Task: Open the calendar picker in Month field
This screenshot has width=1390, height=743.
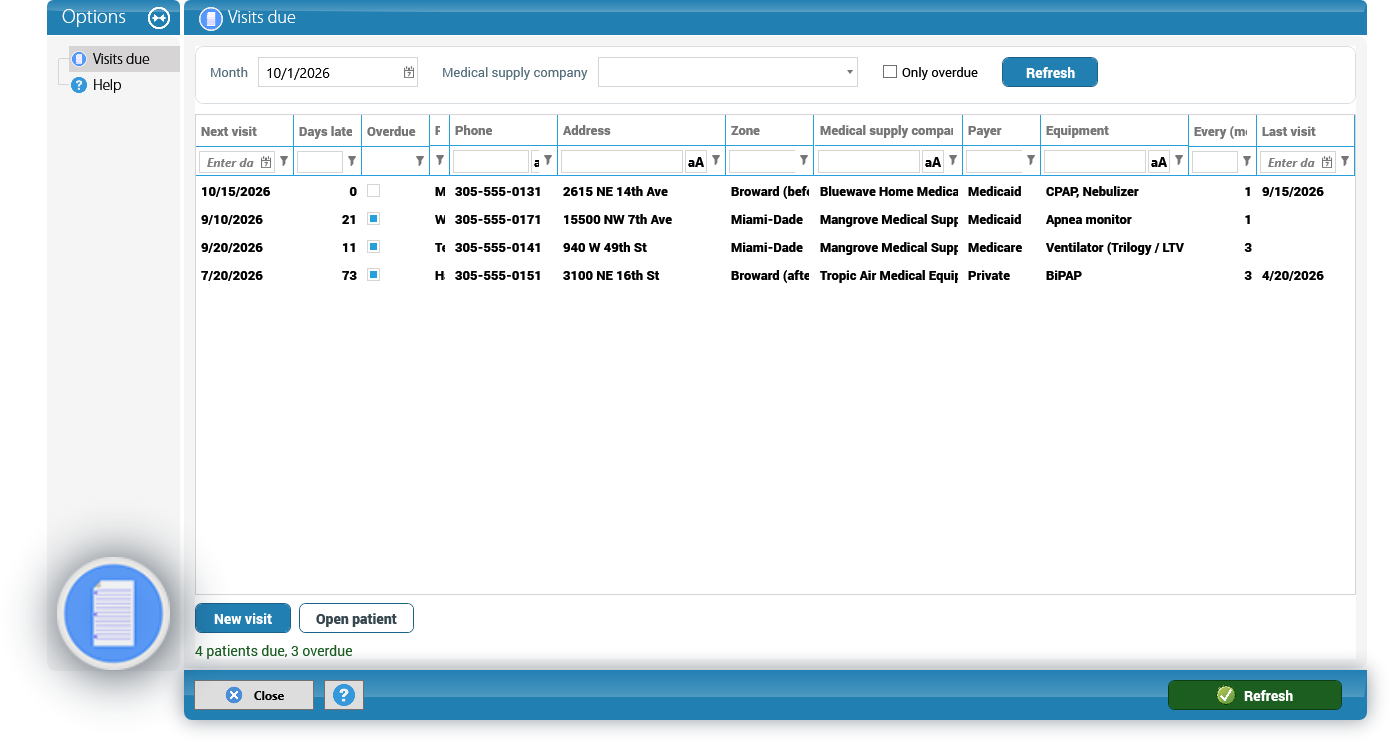Action: (408, 72)
